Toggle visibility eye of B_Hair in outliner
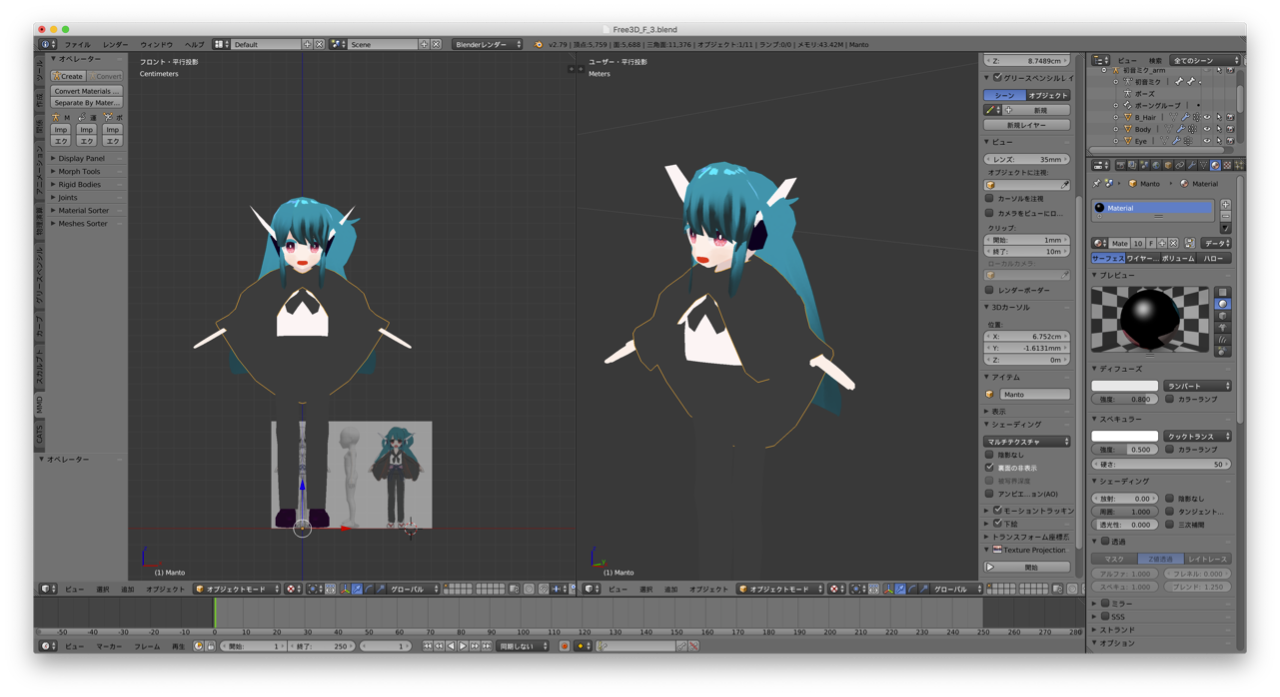This screenshot has width=1280, height=697. (1207, 117)
